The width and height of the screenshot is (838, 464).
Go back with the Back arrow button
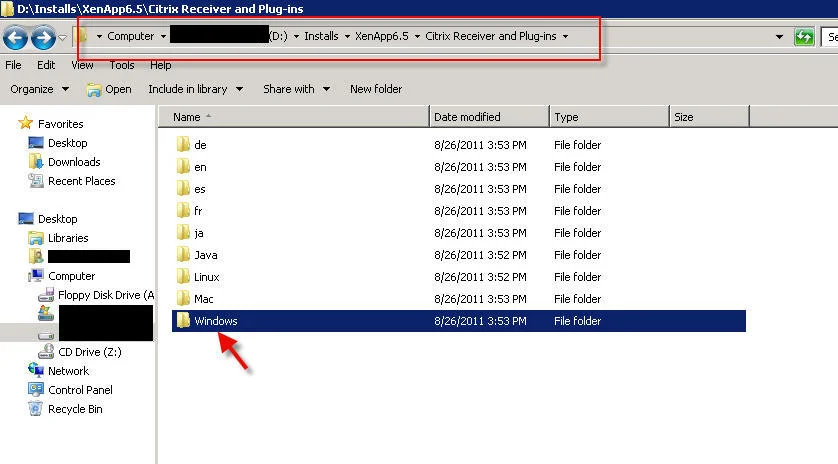coord(15,37)
